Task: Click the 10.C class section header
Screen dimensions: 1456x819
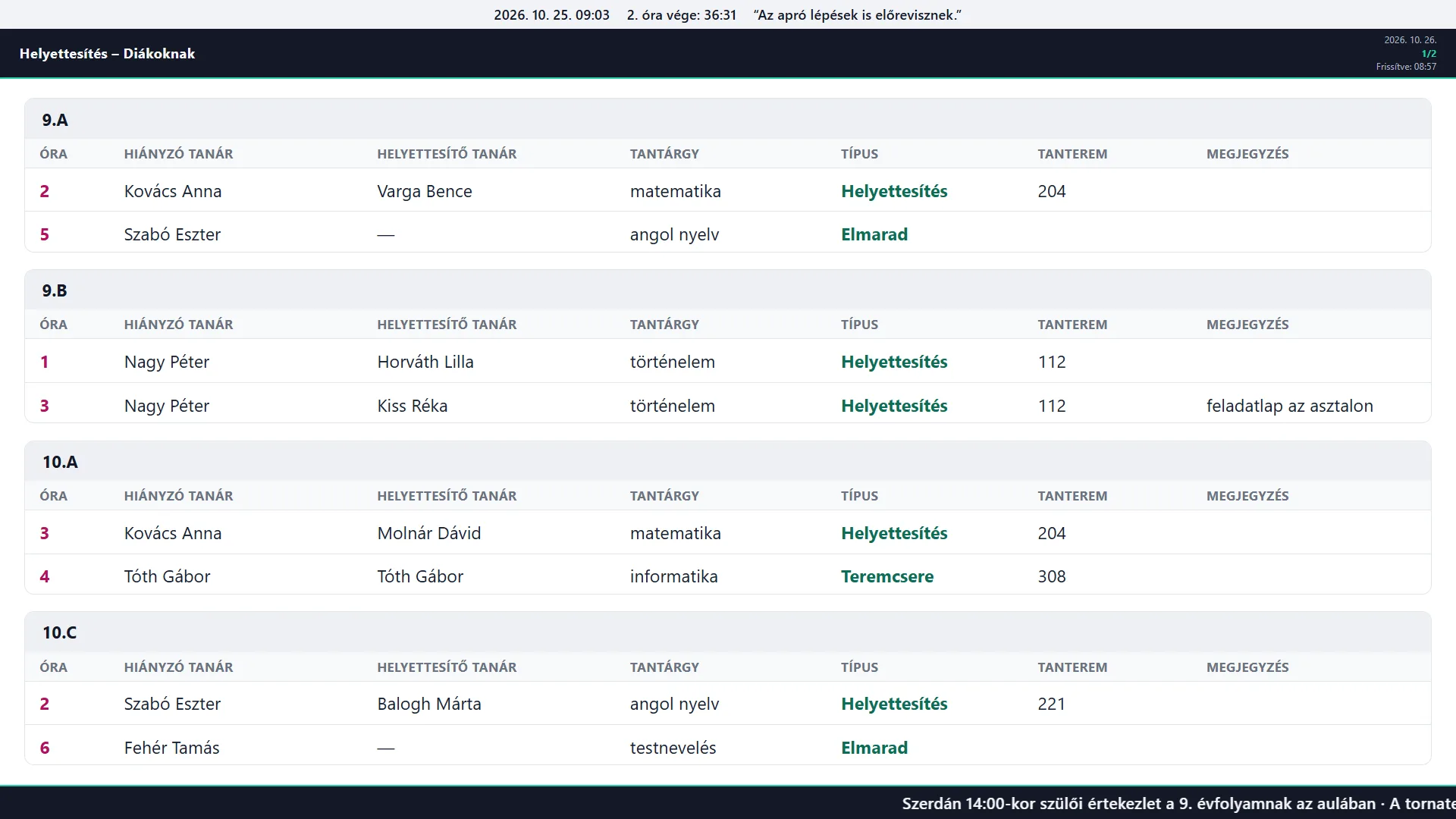Action: (x=728, y=632)
